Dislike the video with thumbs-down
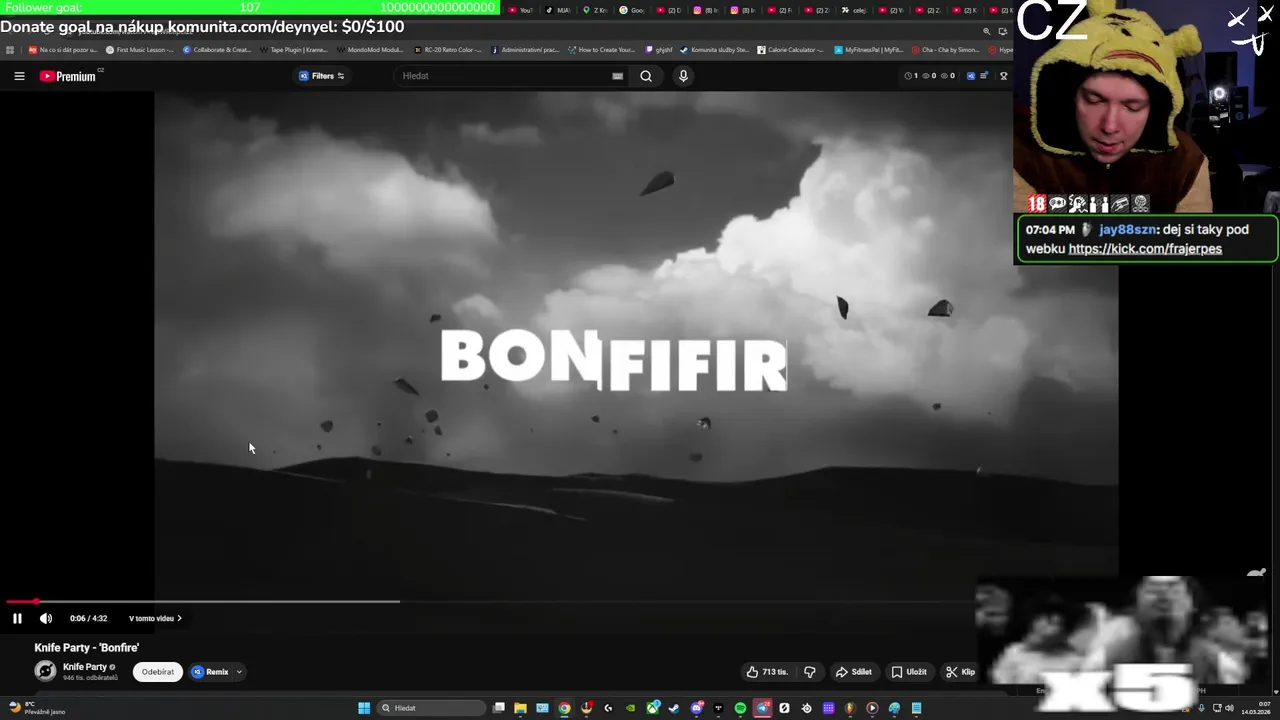This screenshot has height=720, width=1280. tap(810, 672)
